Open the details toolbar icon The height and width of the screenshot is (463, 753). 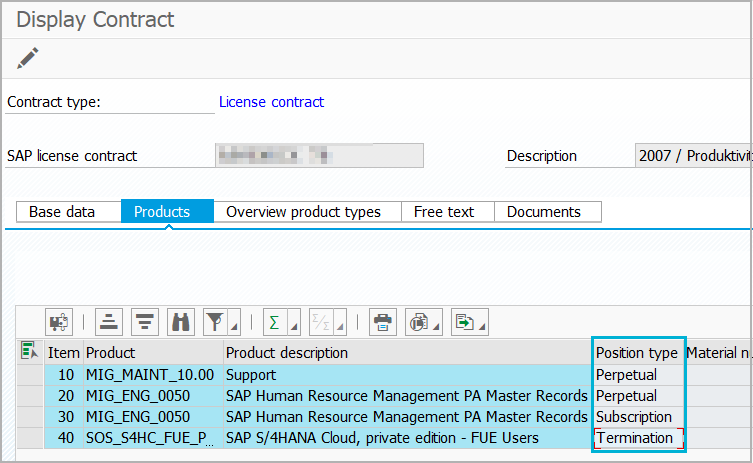59,322
